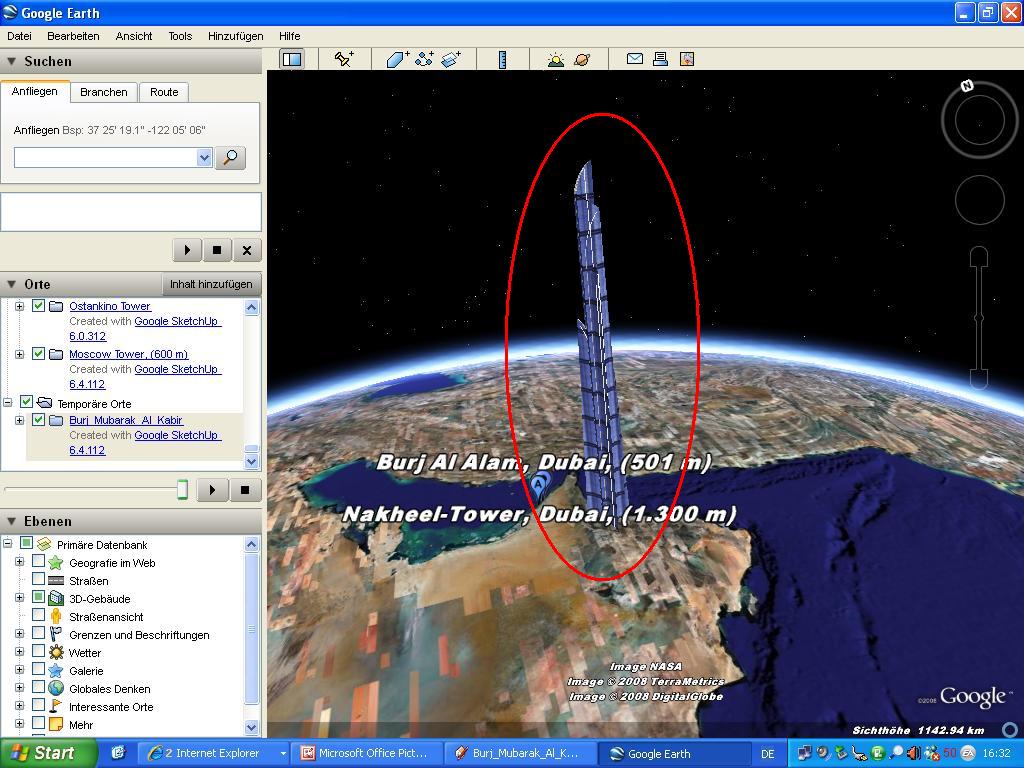Click the Anfliegen search input field
Viewport: 1024px width, 768px height.
tap(106, 157)
